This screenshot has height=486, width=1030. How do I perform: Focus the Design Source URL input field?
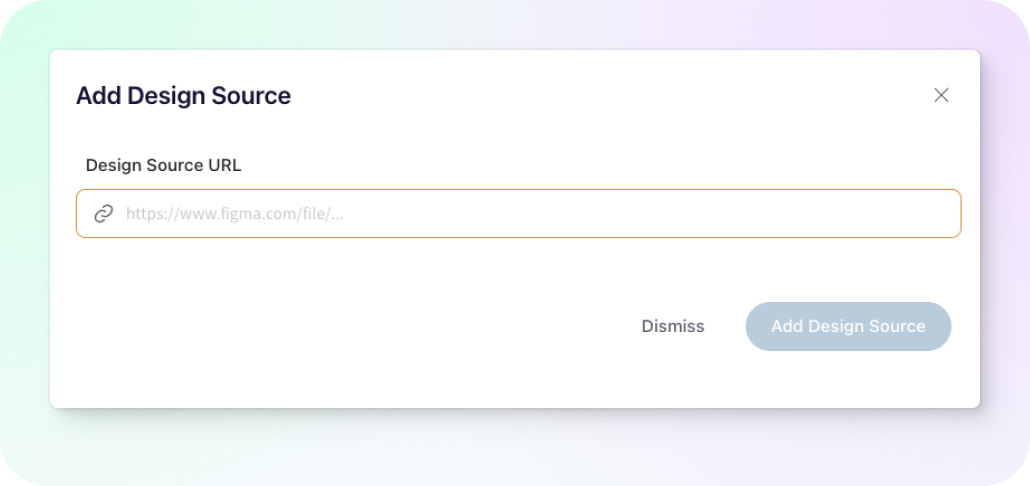[x=518, y=213]
